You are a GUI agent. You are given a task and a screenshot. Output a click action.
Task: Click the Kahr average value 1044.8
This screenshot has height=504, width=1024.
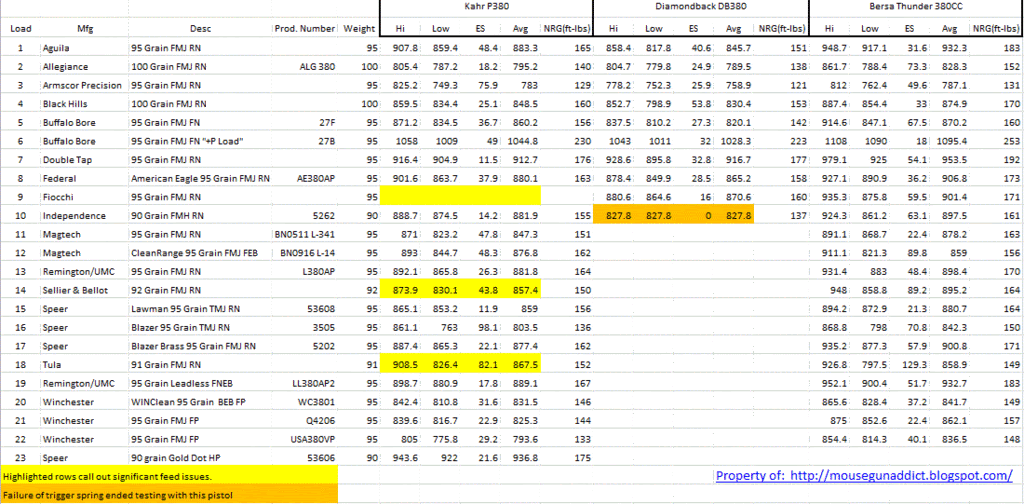pos(520,141)
